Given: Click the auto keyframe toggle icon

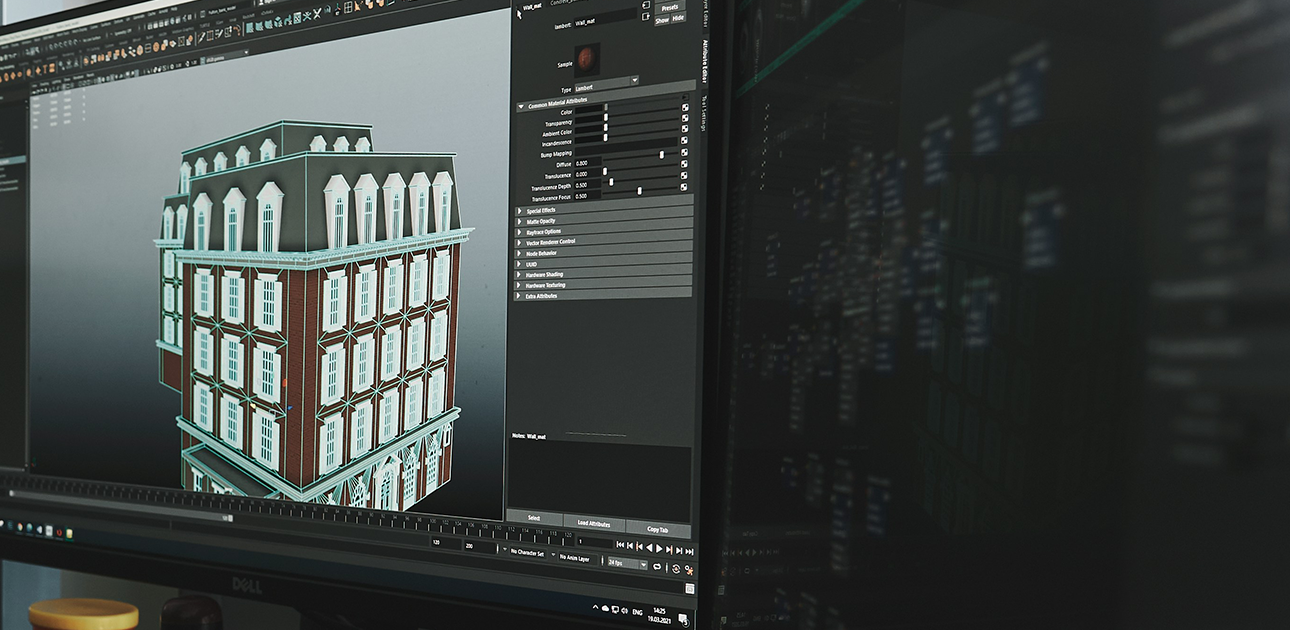Looking at the screenshot, I should tap(675, 567).
